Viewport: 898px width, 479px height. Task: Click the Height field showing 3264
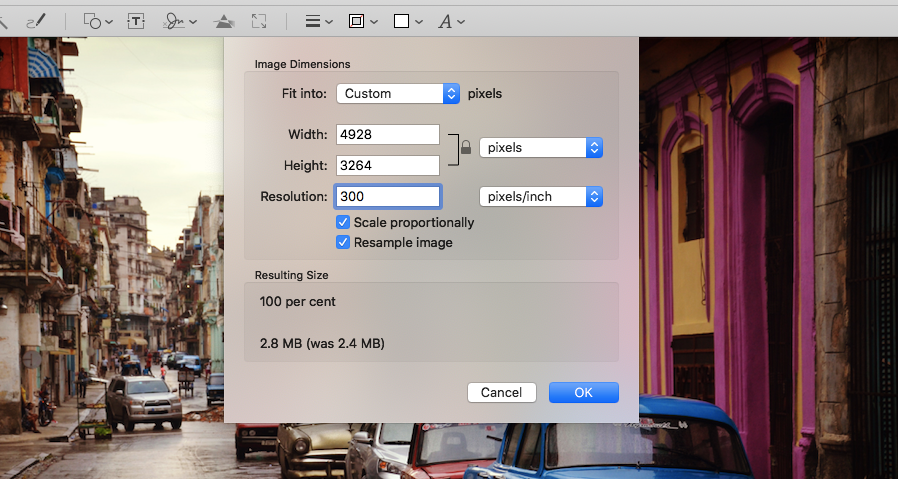388,165
